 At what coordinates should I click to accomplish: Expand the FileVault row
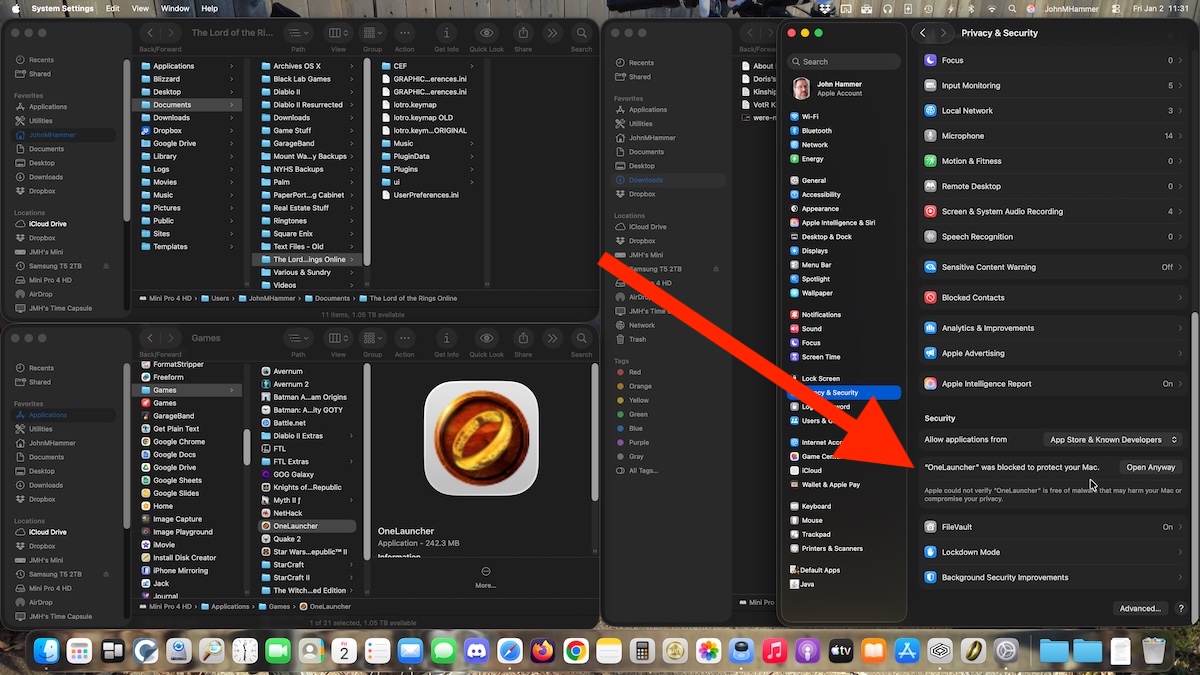click(1053, 527)
